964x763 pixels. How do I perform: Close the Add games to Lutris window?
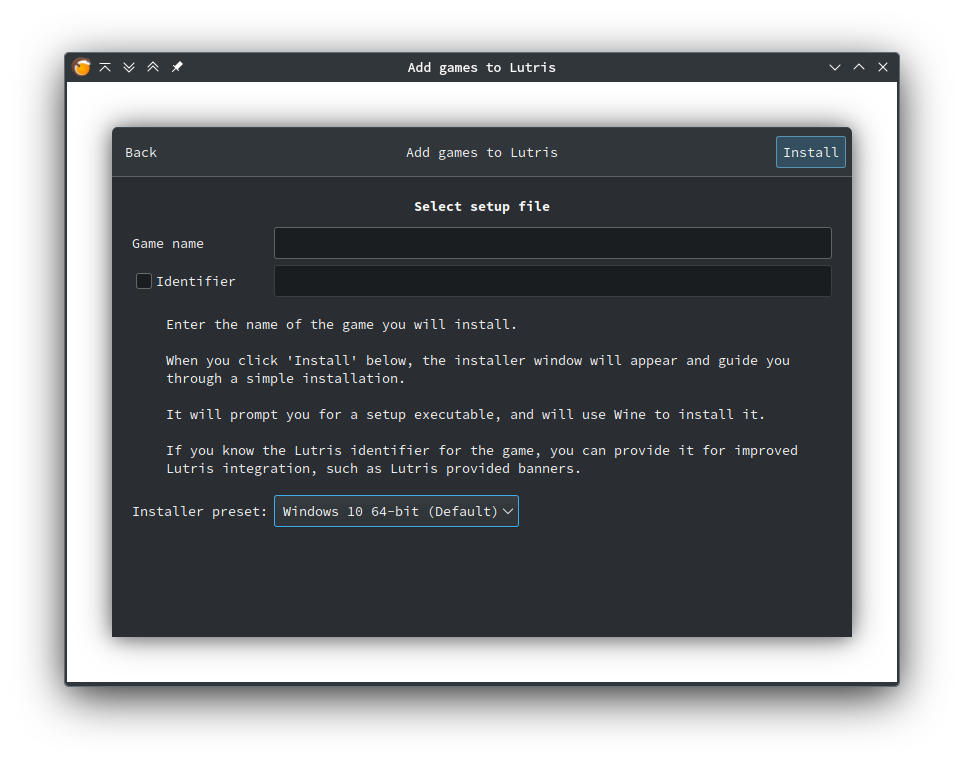pos(883,67)
